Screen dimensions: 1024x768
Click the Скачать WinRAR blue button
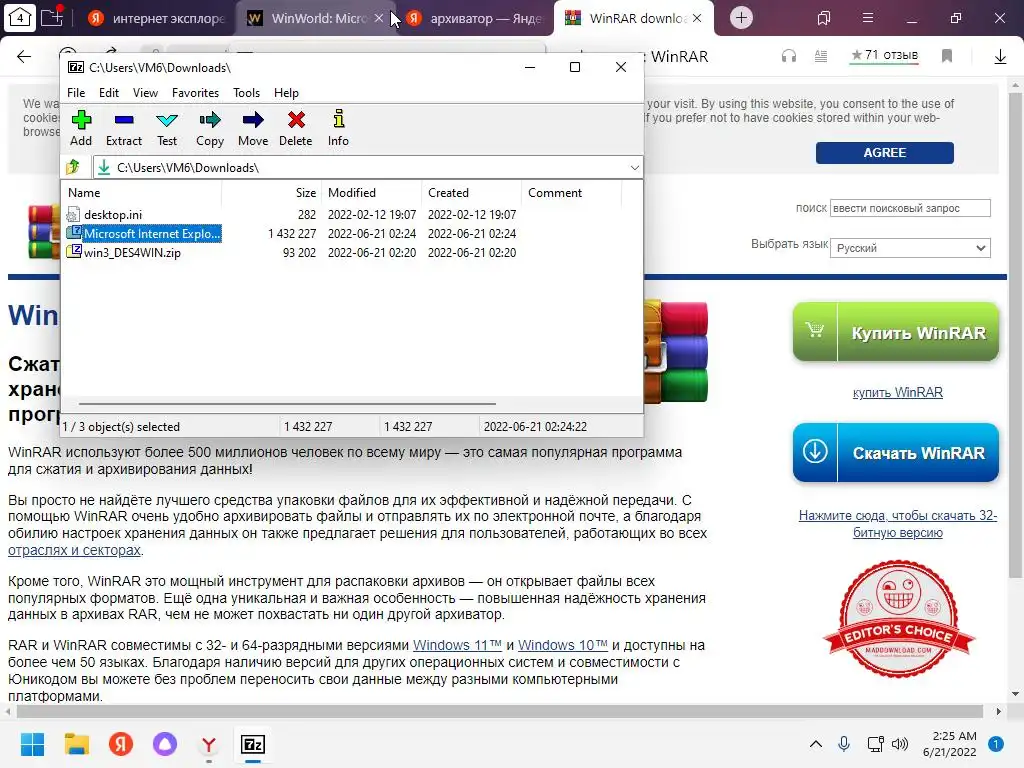[x=895, y=453]
